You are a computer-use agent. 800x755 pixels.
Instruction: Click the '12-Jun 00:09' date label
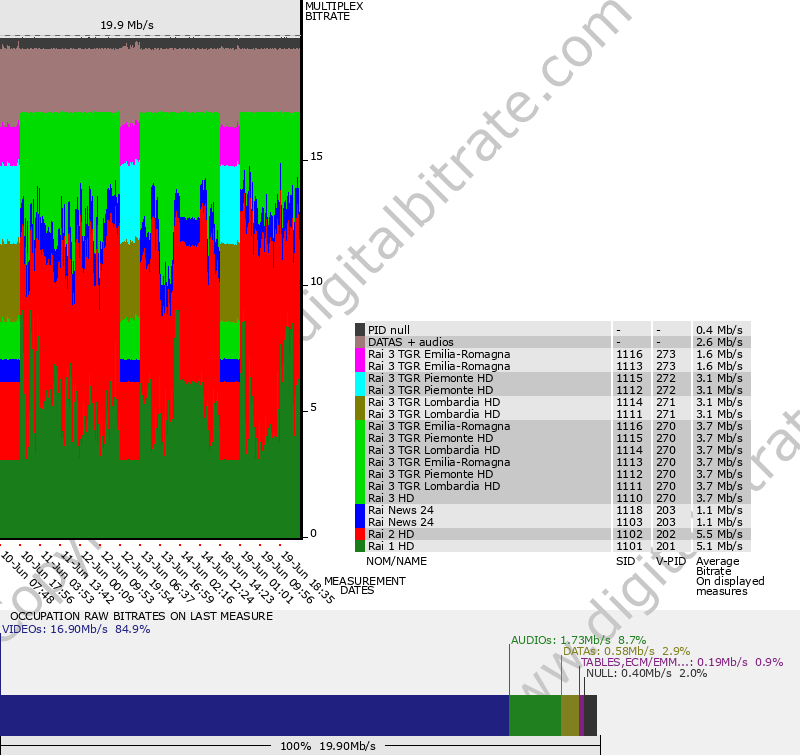pos(107,577)
